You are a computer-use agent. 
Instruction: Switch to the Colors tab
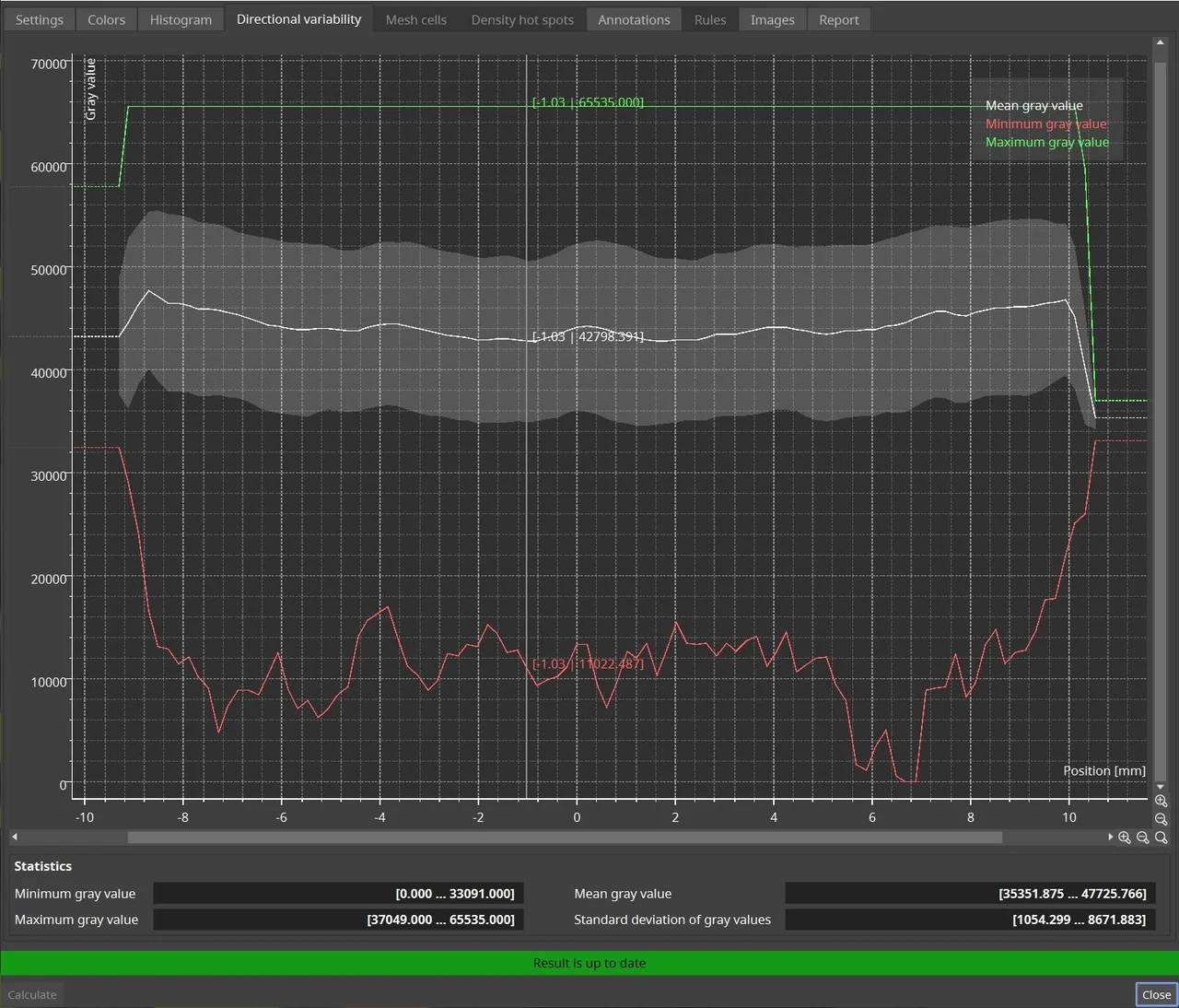pos(107,19)
